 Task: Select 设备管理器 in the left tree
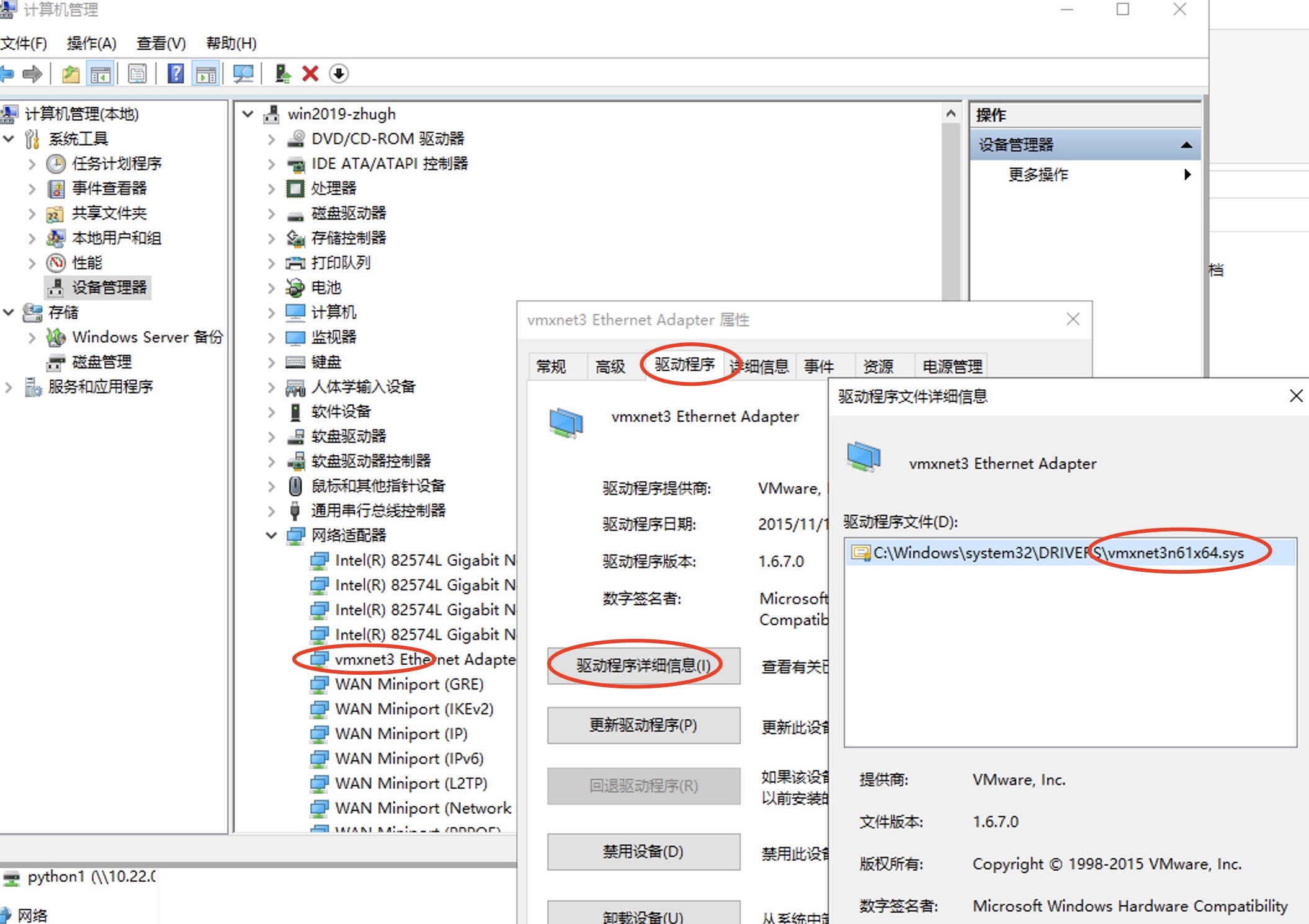[x=109, y=288]
